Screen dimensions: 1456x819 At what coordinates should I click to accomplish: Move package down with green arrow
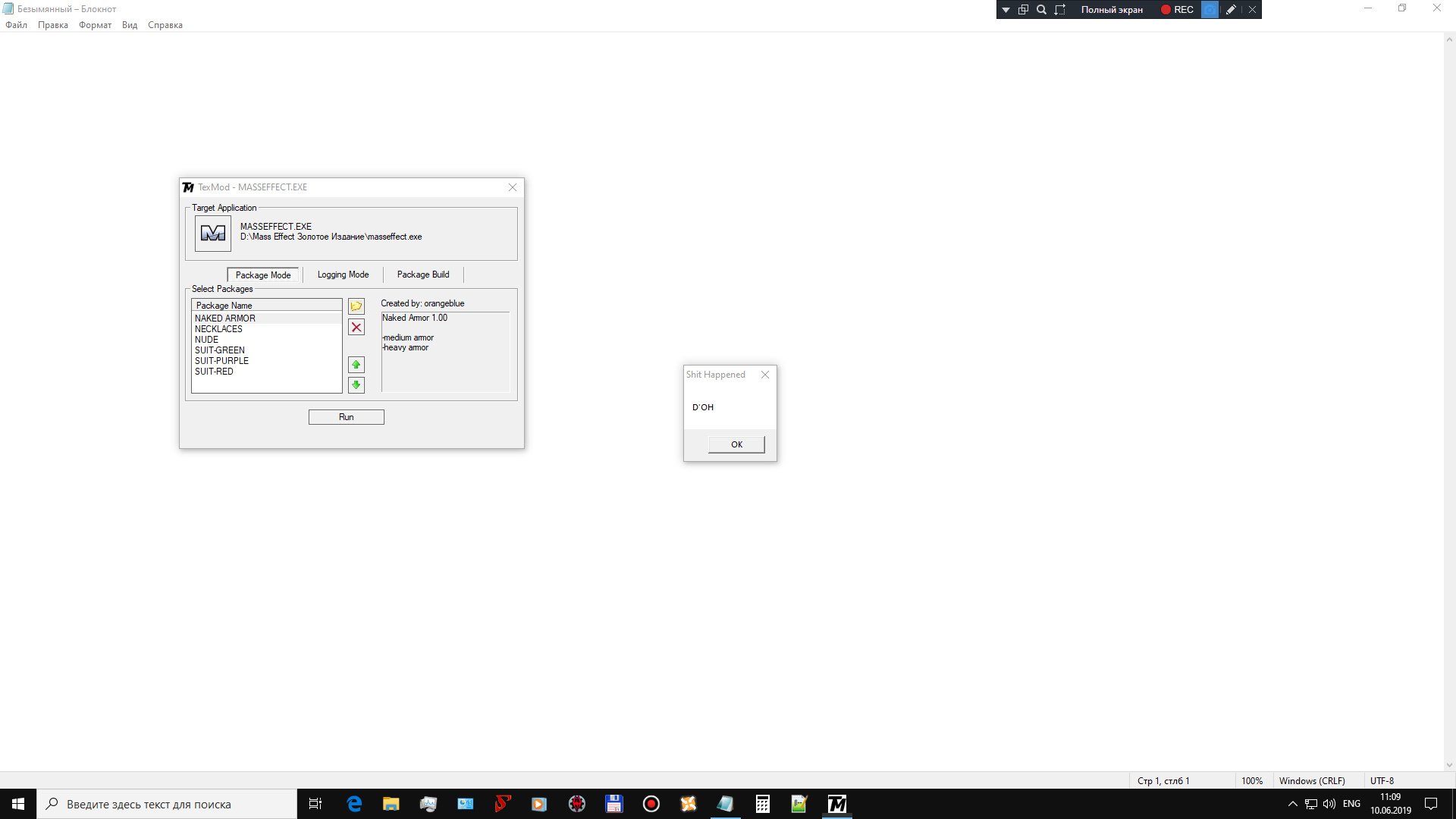click(356, 385)
